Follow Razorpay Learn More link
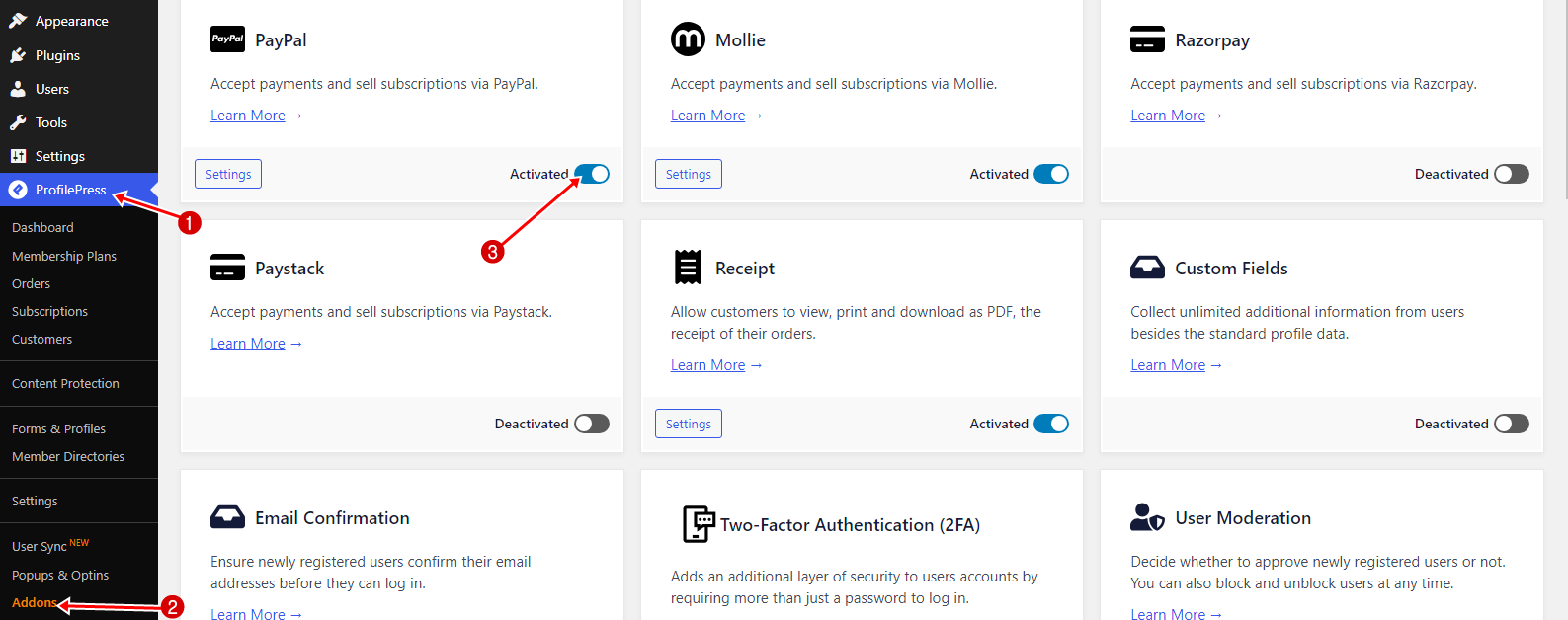1568x620 pixels. point(1168,116)
